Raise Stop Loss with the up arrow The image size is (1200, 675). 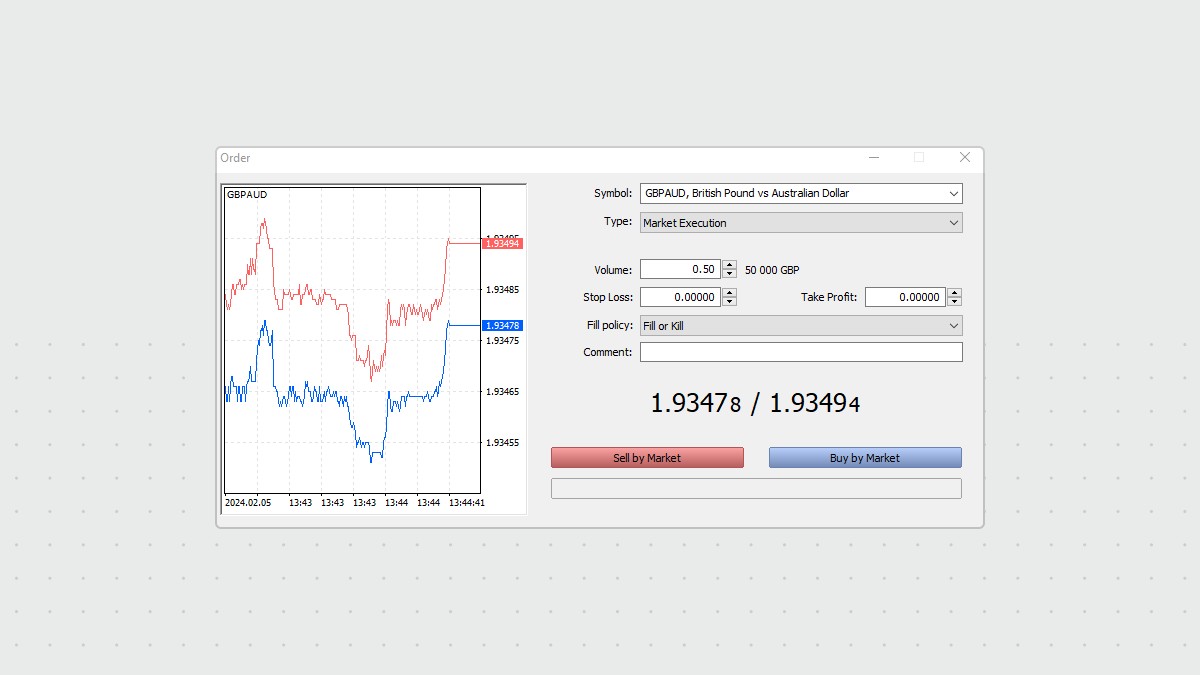pos(730,293)
